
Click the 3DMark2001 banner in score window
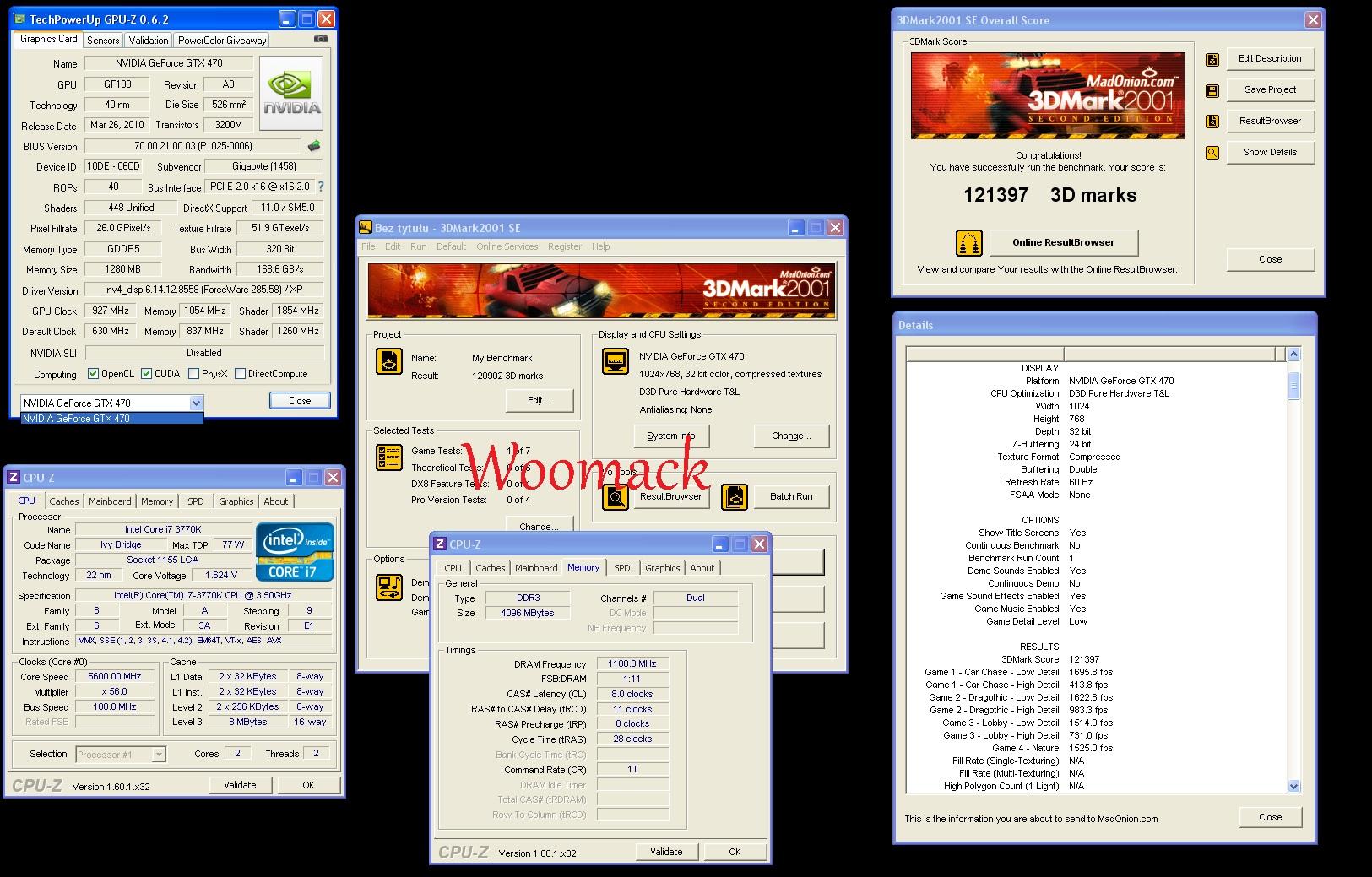click(x=1048, y=95)
